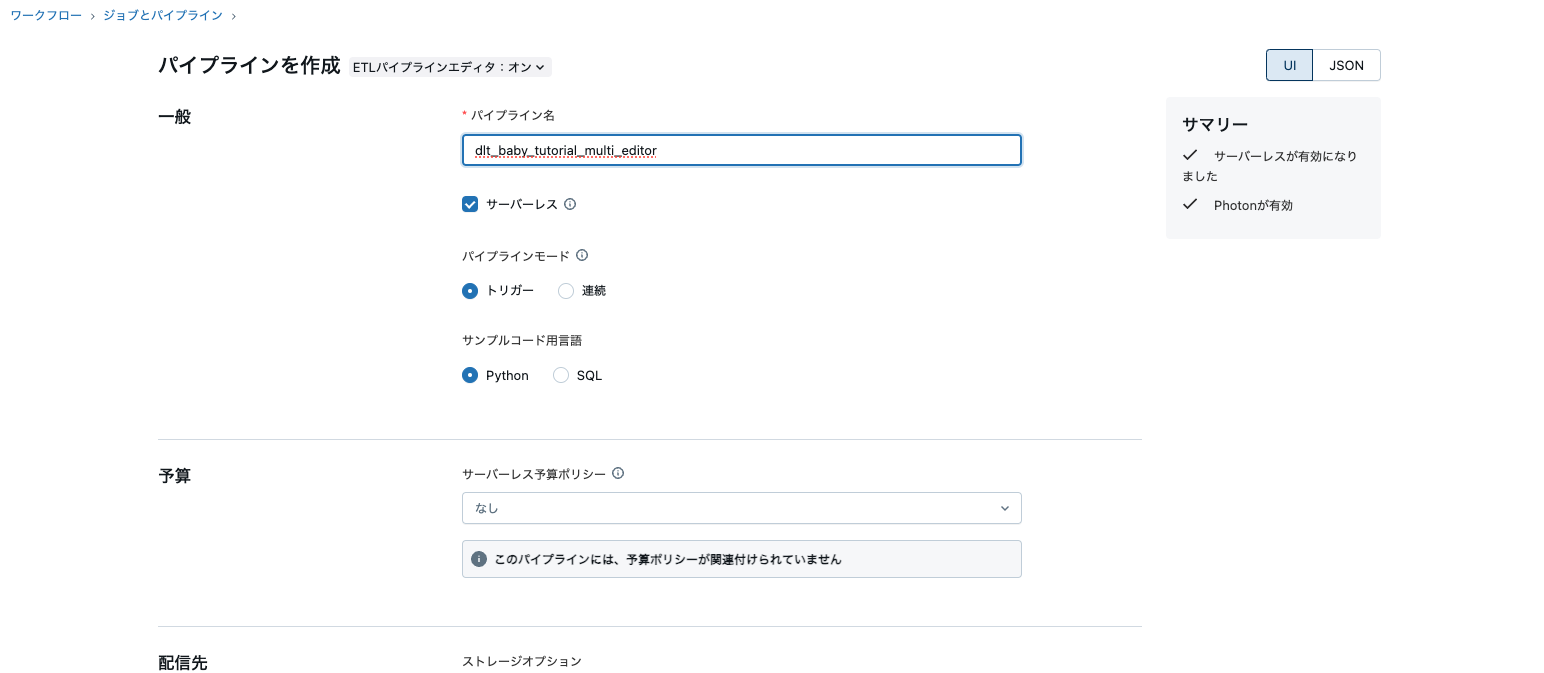Open the ワークフロー breadcrumb link
1544x673 pixels.
click(x=45, y=15)
